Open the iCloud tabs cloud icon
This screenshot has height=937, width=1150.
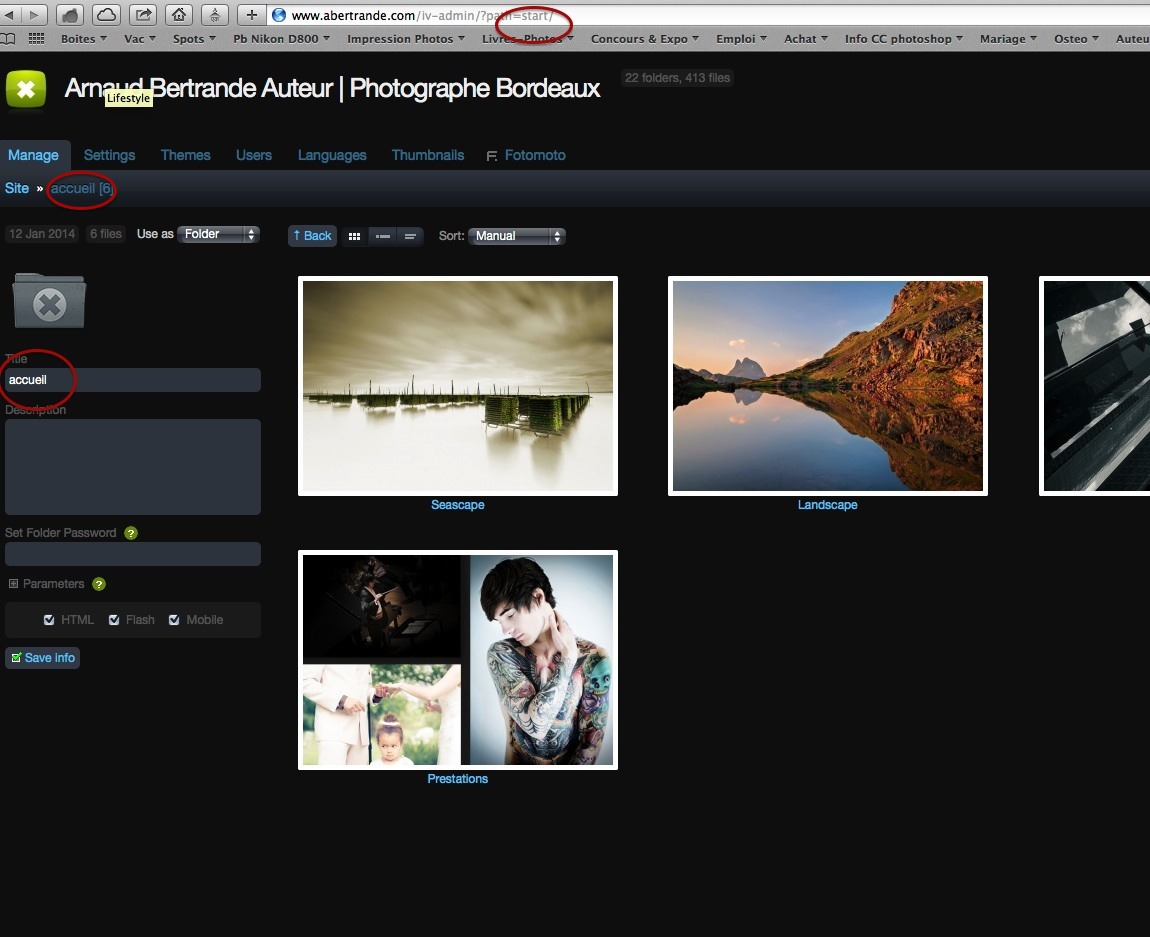coord(107,15)
